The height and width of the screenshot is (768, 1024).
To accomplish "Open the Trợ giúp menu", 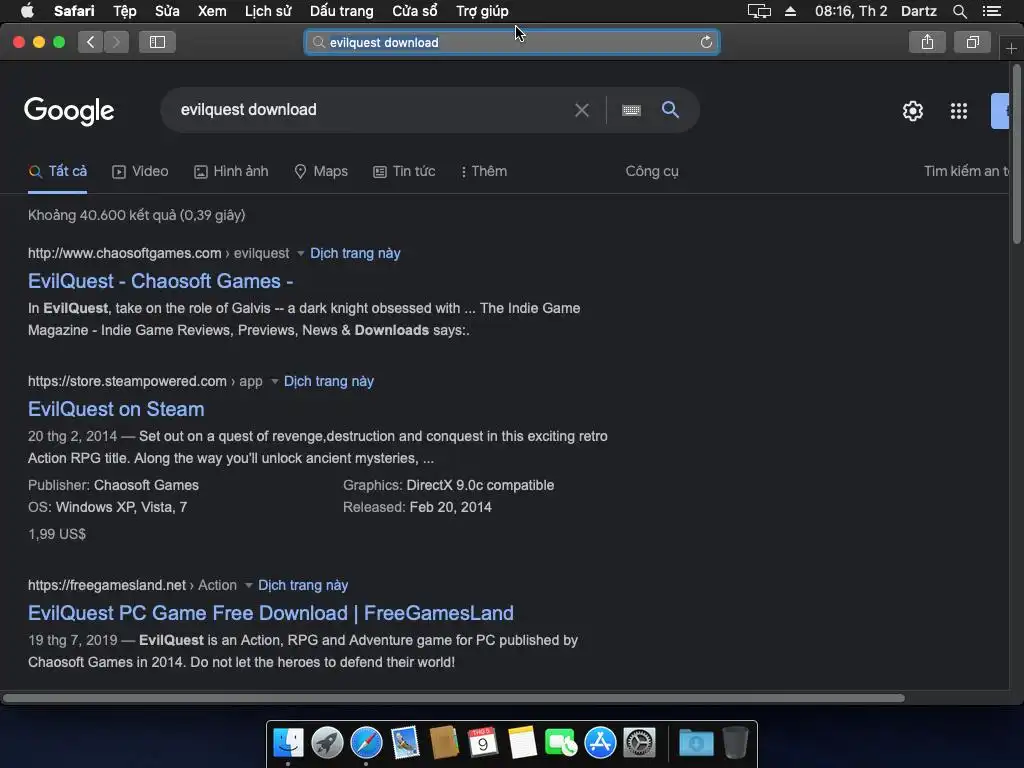I will click(x=482, y=11).
